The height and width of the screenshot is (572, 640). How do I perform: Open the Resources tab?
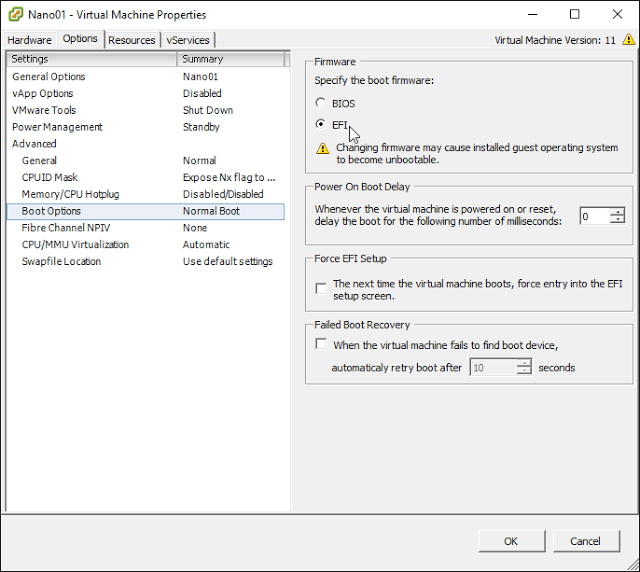(132, 40)
